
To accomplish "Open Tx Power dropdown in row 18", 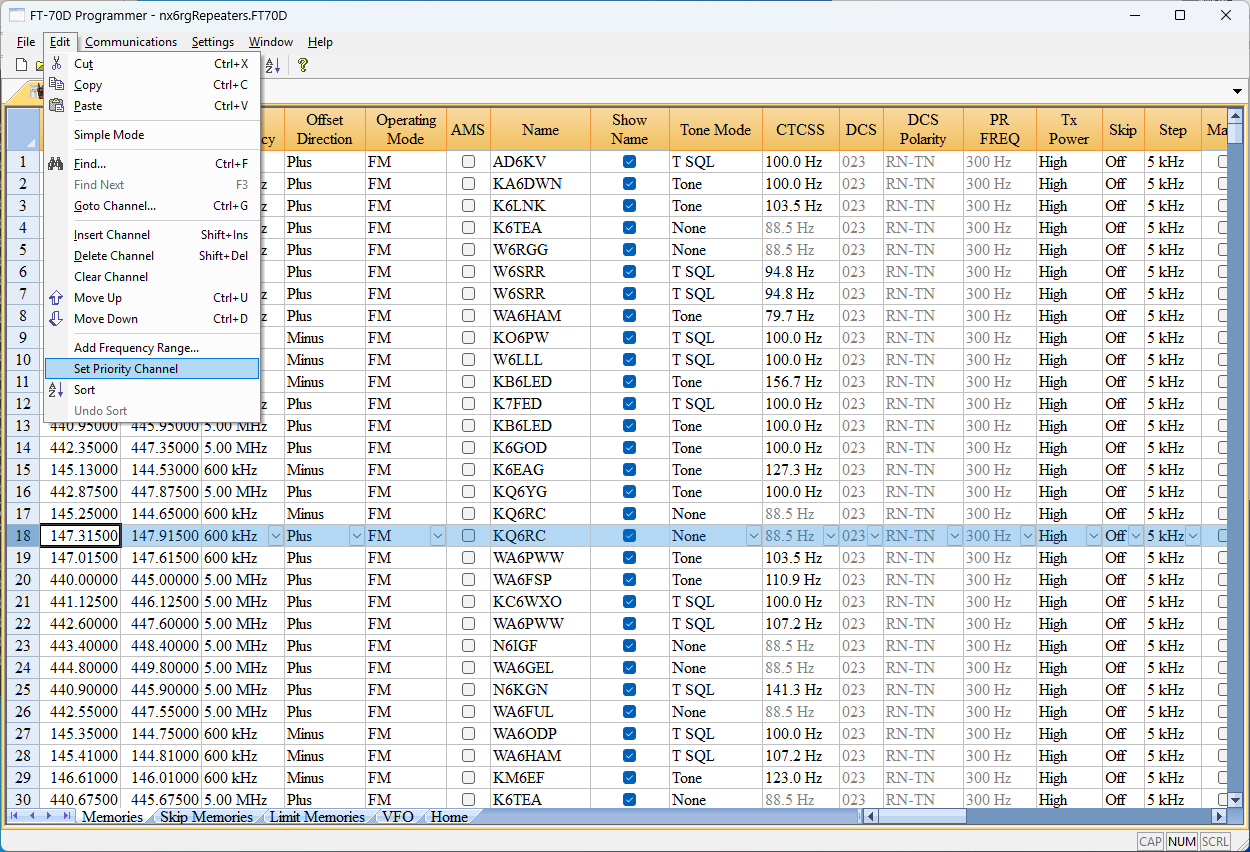I will [x=1094, y=536].
